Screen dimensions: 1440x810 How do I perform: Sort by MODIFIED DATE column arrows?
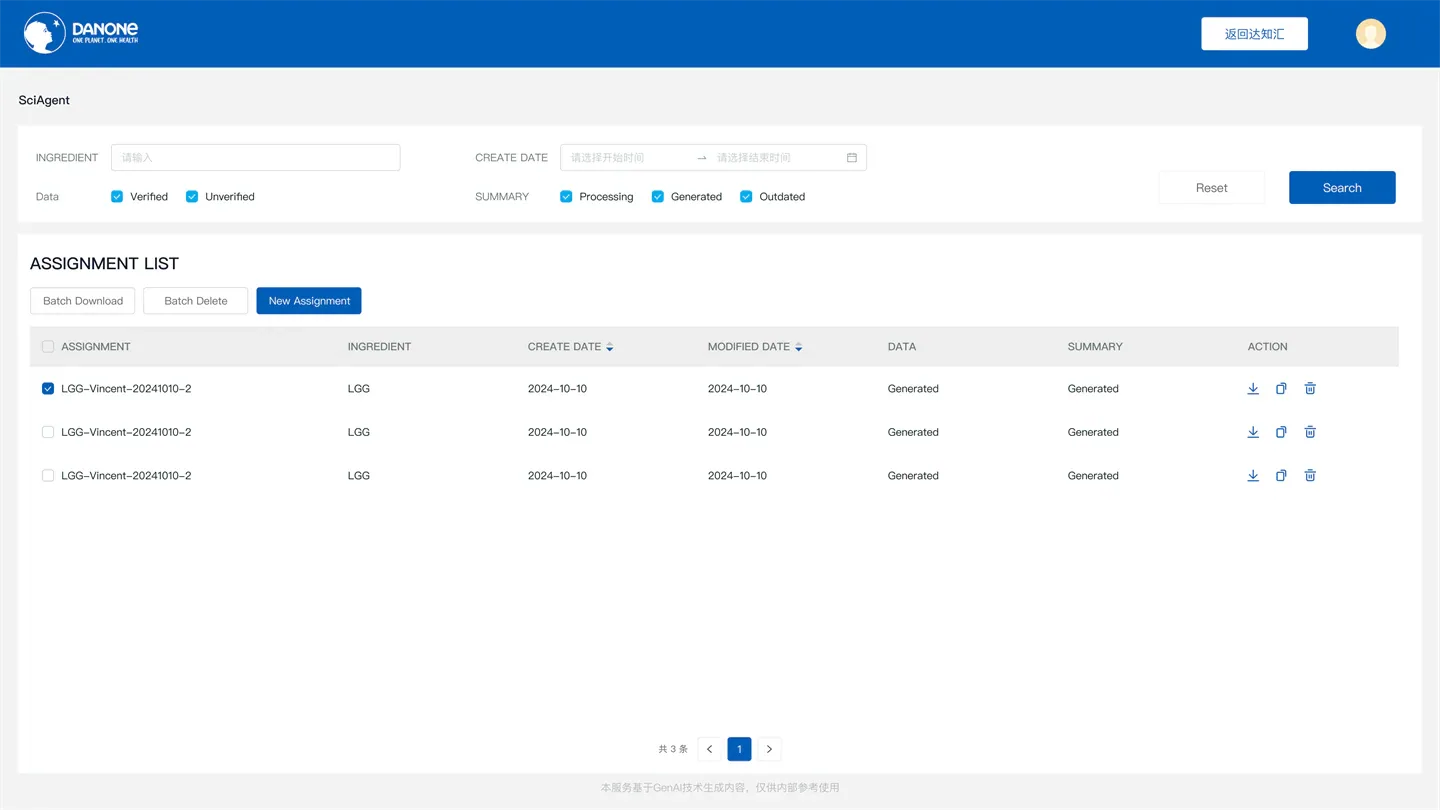click(798, 347)
